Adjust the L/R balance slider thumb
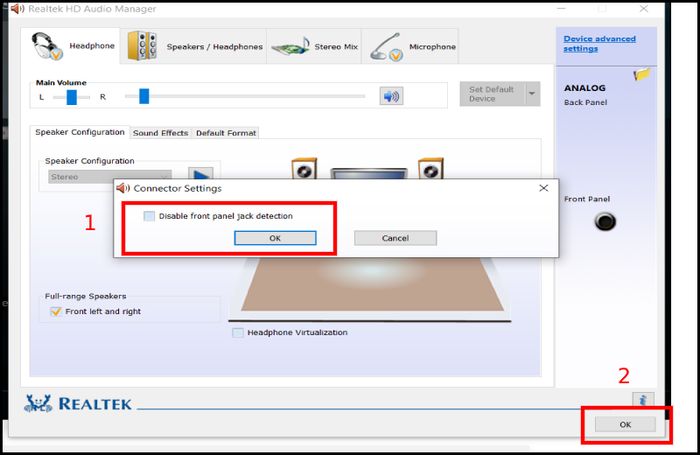 pyautogui.click(x=71, y=97)
